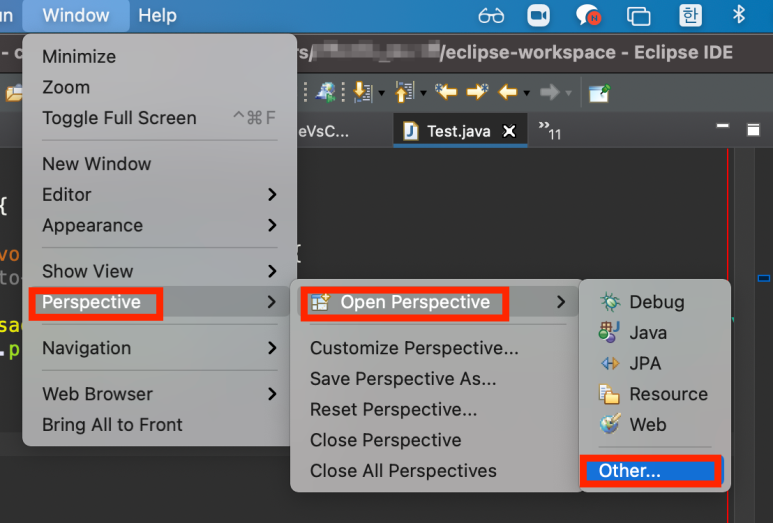
Task: Select Toggle Full Screen menu item
Action: (x=159, y=118)
